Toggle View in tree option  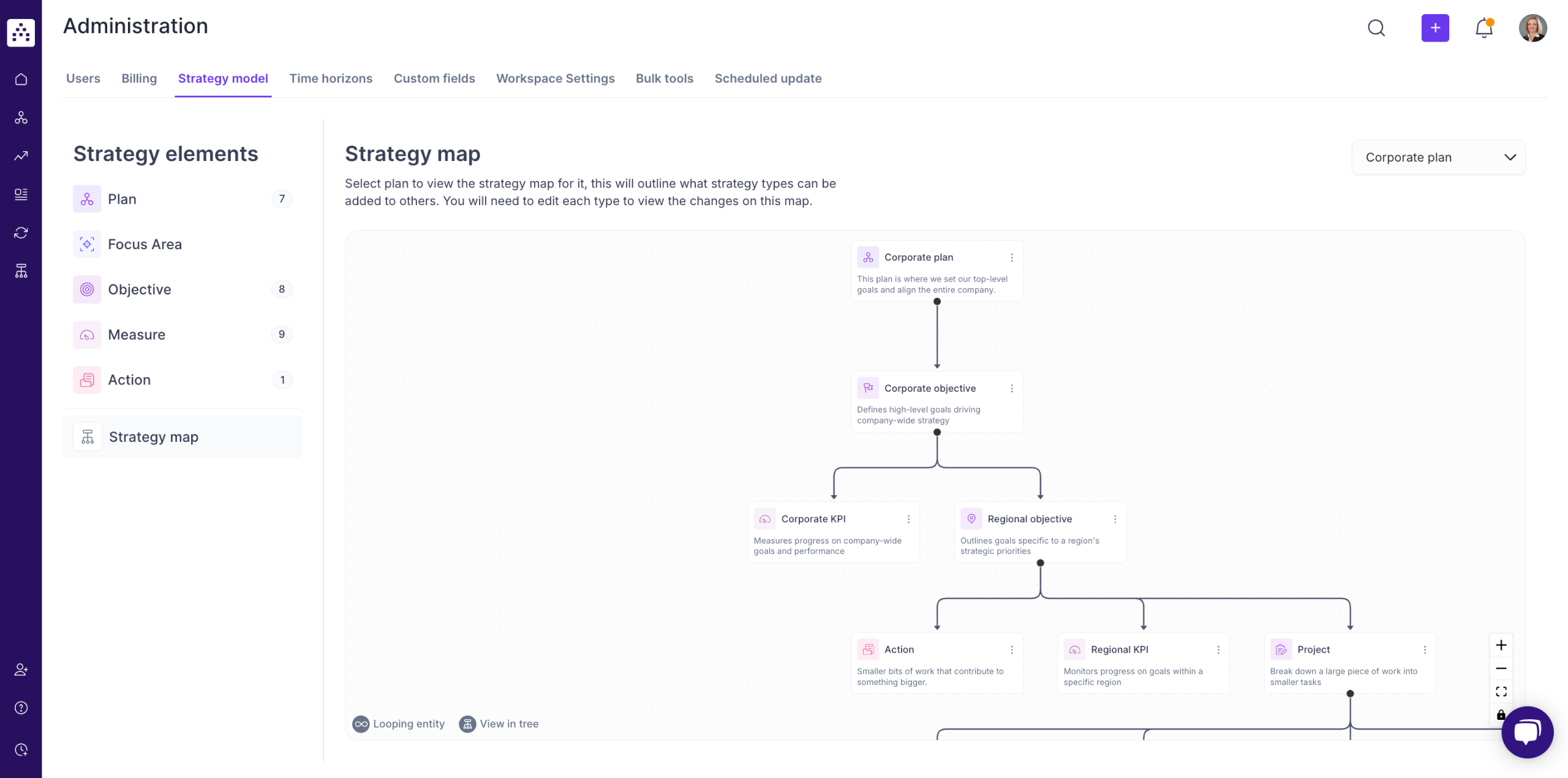(x=499, y=724)
